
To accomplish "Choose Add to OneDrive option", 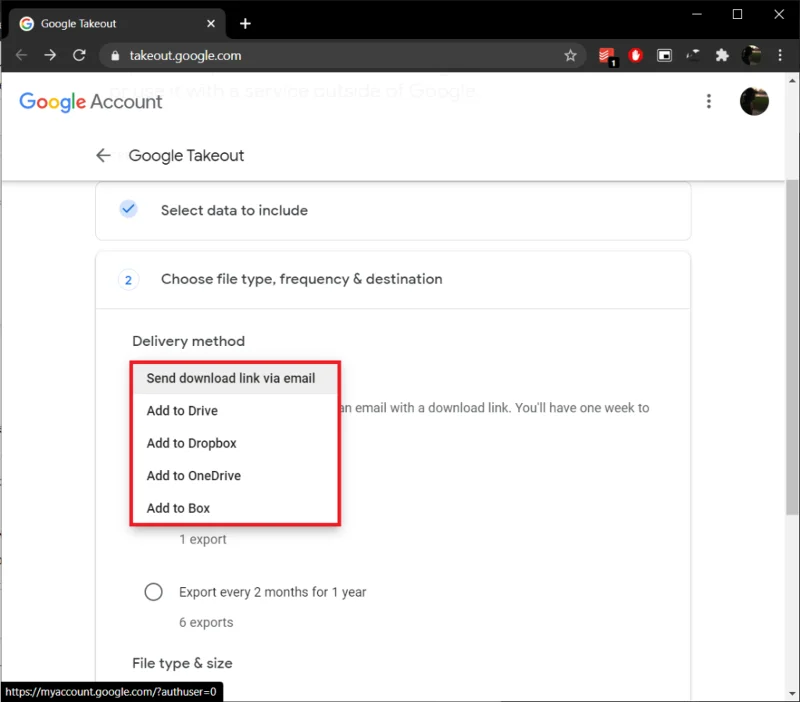I will point(235,475).
